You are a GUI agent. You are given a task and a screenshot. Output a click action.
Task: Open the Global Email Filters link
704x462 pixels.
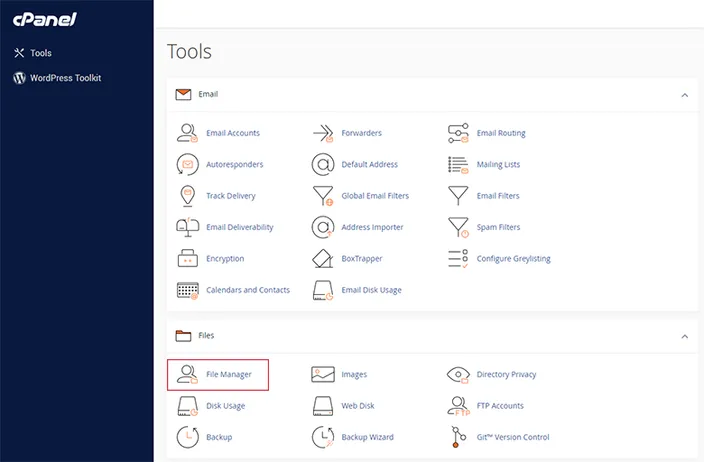tap(375, 196)
